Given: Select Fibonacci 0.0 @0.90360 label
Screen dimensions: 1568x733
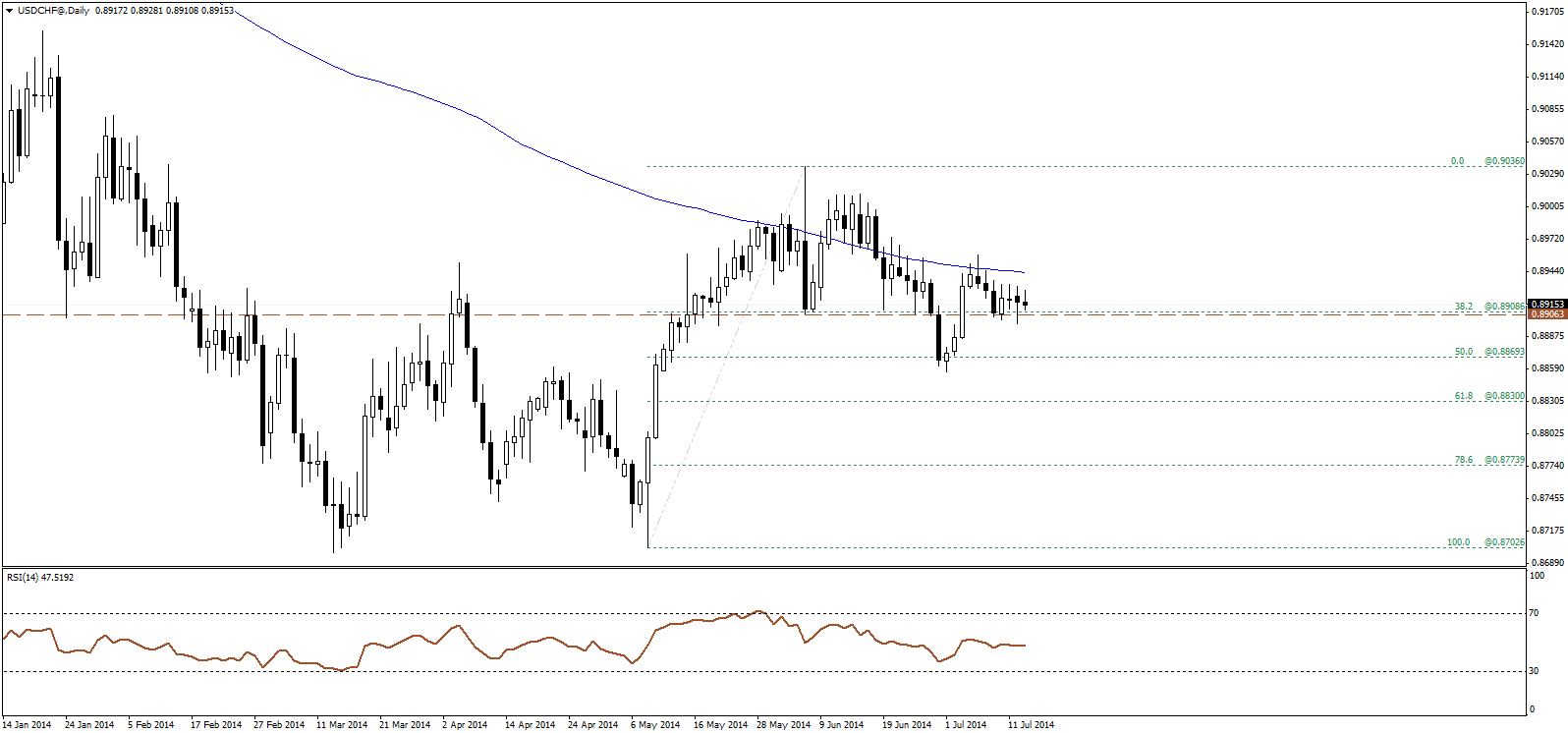Looking at the screenshot, I should coord(1487,161).
